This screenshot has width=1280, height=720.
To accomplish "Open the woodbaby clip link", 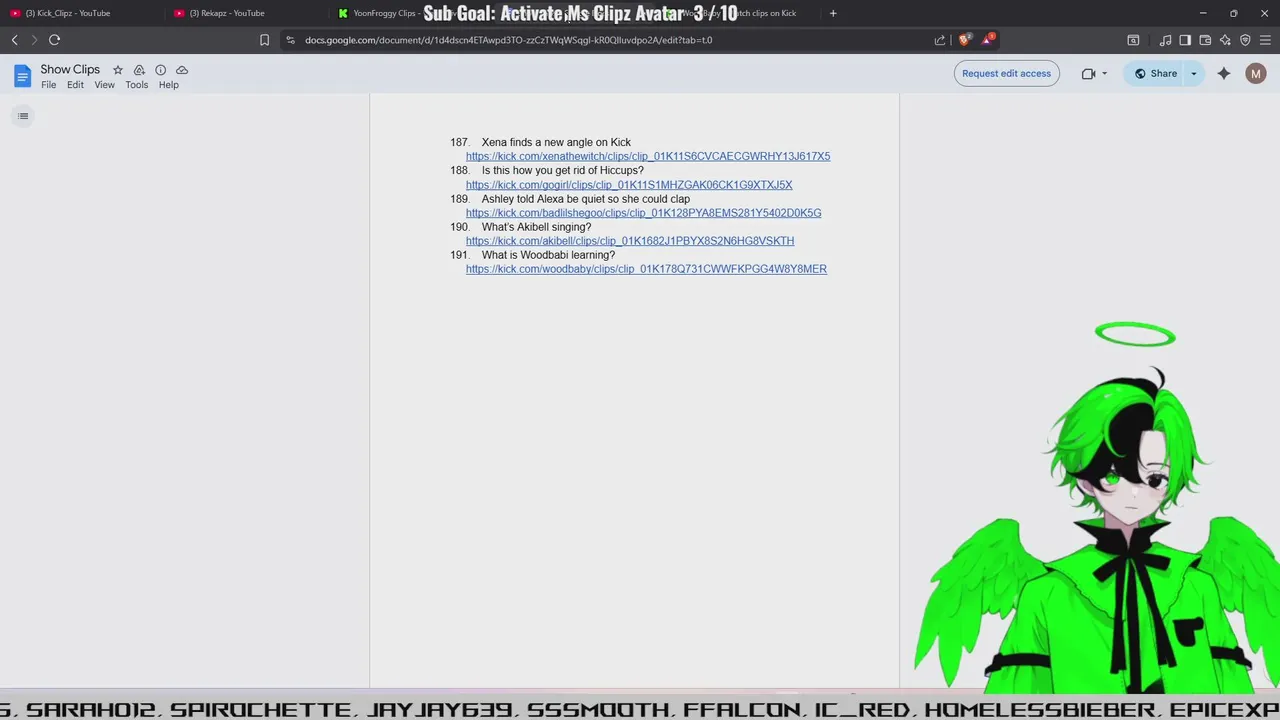I will click(x=646, y=269).
